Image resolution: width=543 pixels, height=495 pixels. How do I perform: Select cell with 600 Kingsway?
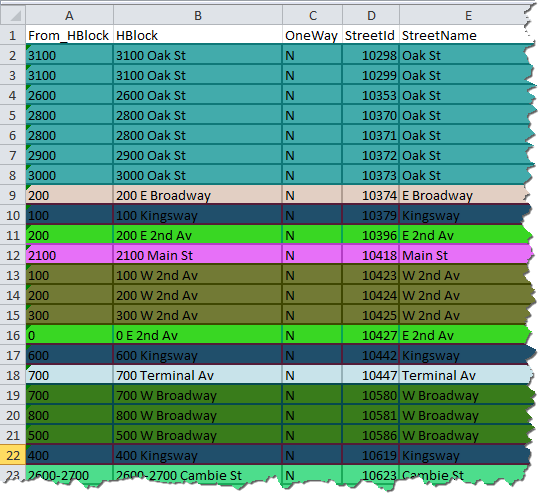pyautogui.click(x=198, y=355)
